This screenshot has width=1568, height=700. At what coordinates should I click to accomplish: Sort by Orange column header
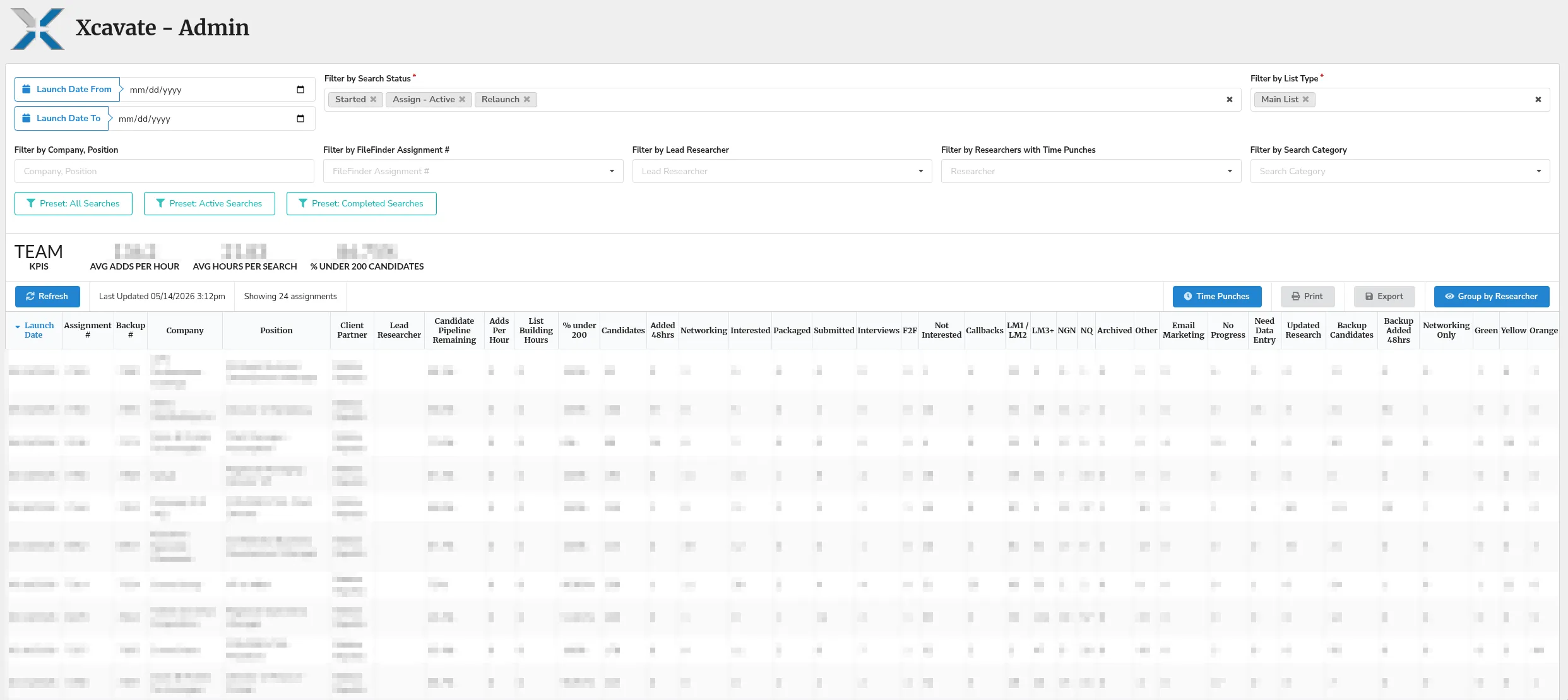coord(1543,330)
